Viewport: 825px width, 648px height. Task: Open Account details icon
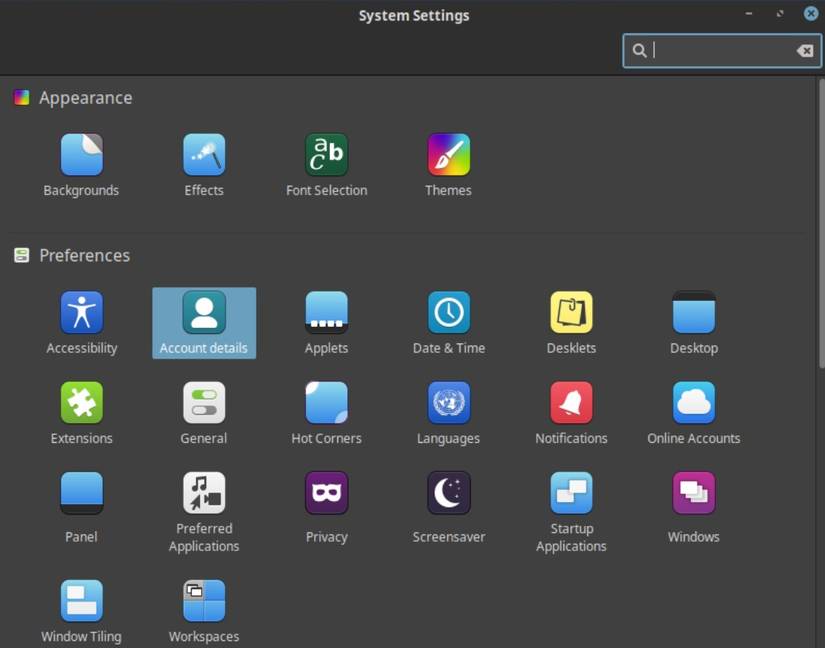point(204,312)
